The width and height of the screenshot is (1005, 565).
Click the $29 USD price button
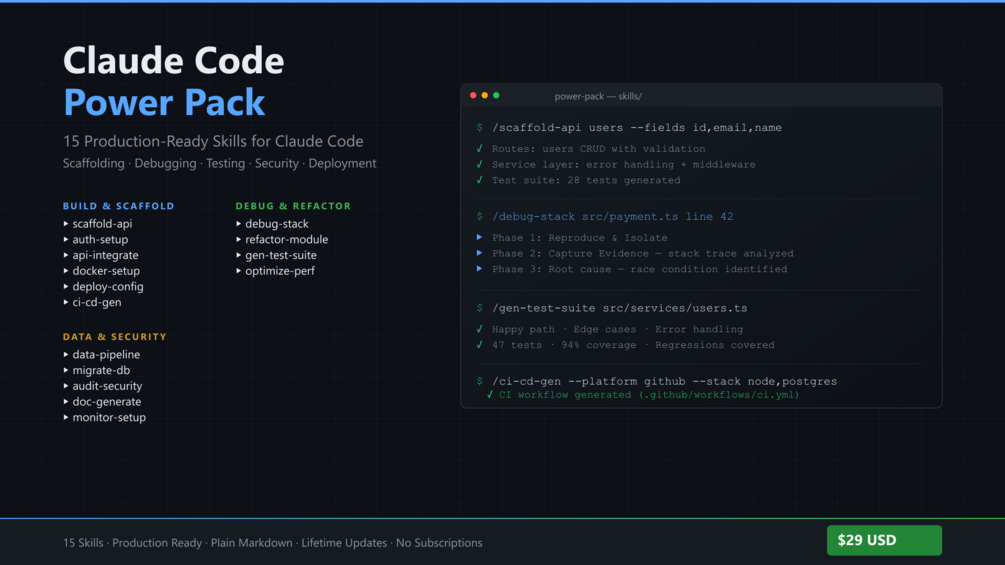coord(884,540)
